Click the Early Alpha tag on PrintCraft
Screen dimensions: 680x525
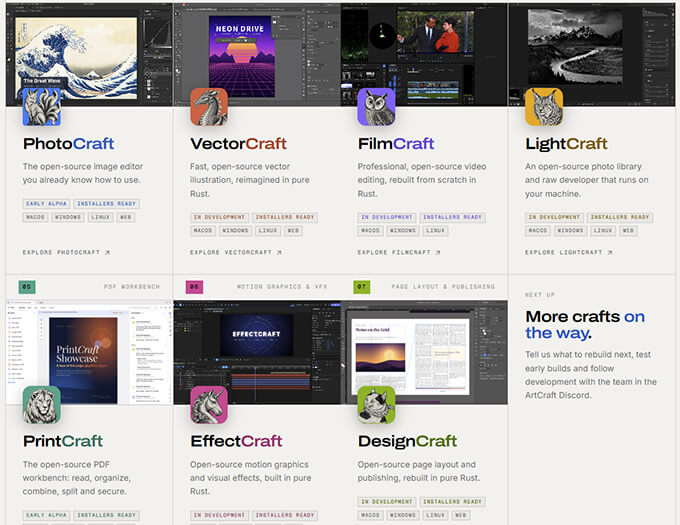[x=46, y=515]
